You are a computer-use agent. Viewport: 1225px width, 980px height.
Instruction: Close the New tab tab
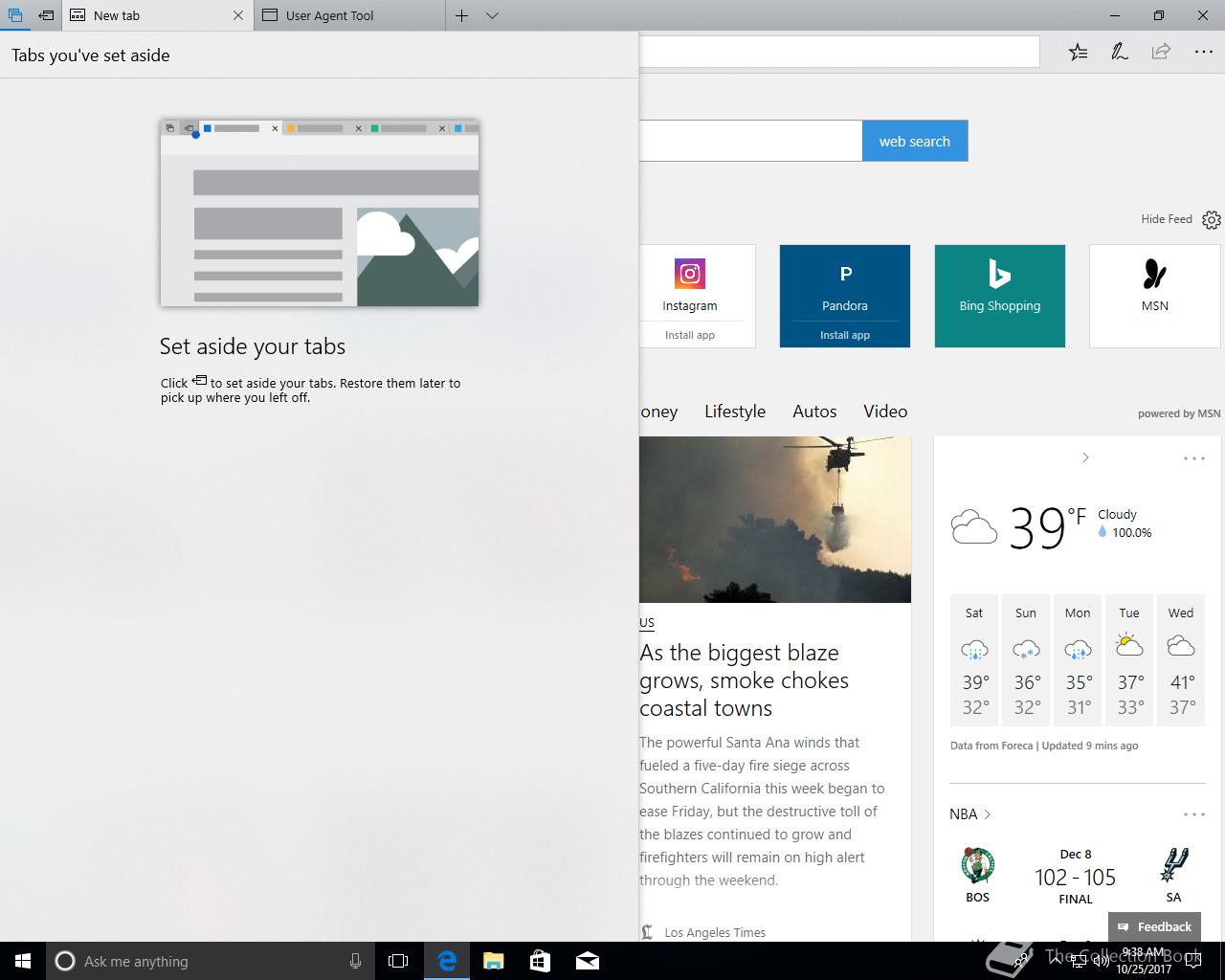238,15
